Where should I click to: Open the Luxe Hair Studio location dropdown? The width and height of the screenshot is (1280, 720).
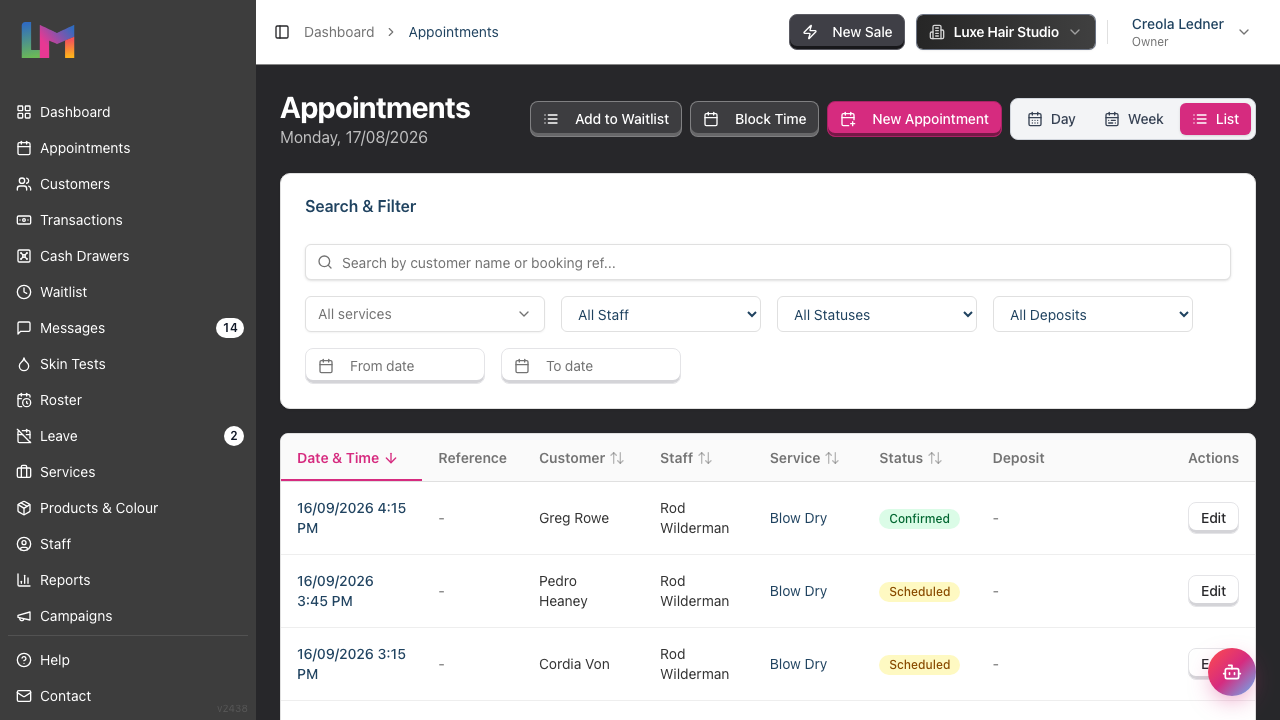(1005, 32)
